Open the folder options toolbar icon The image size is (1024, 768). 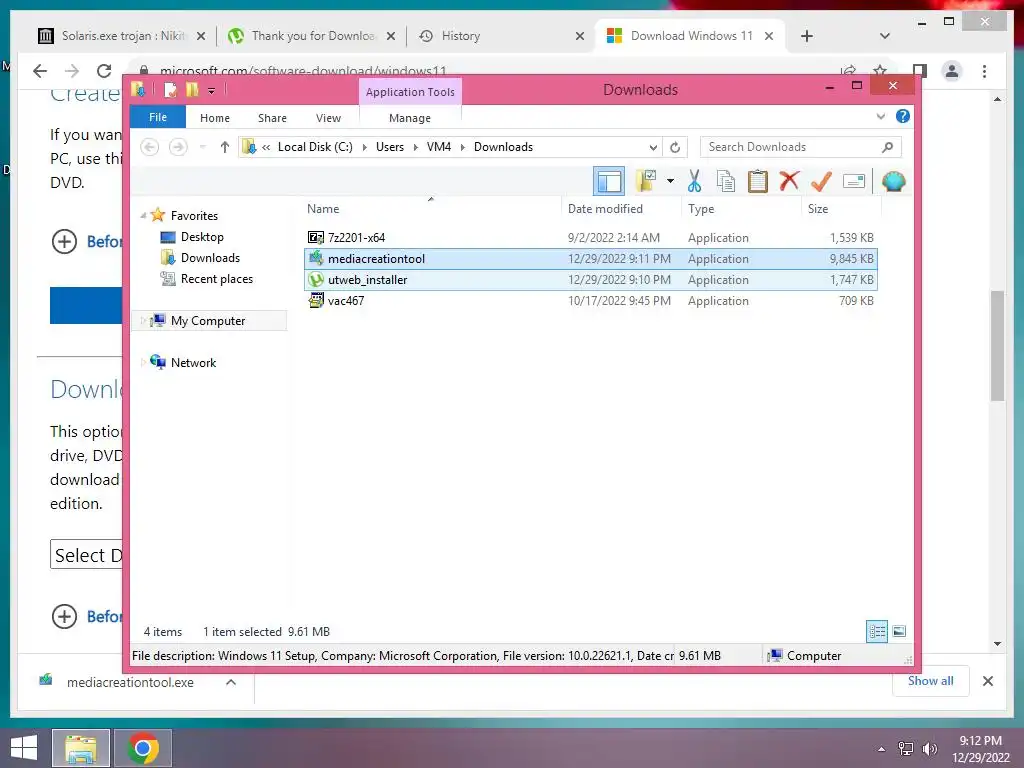point(647,182)
